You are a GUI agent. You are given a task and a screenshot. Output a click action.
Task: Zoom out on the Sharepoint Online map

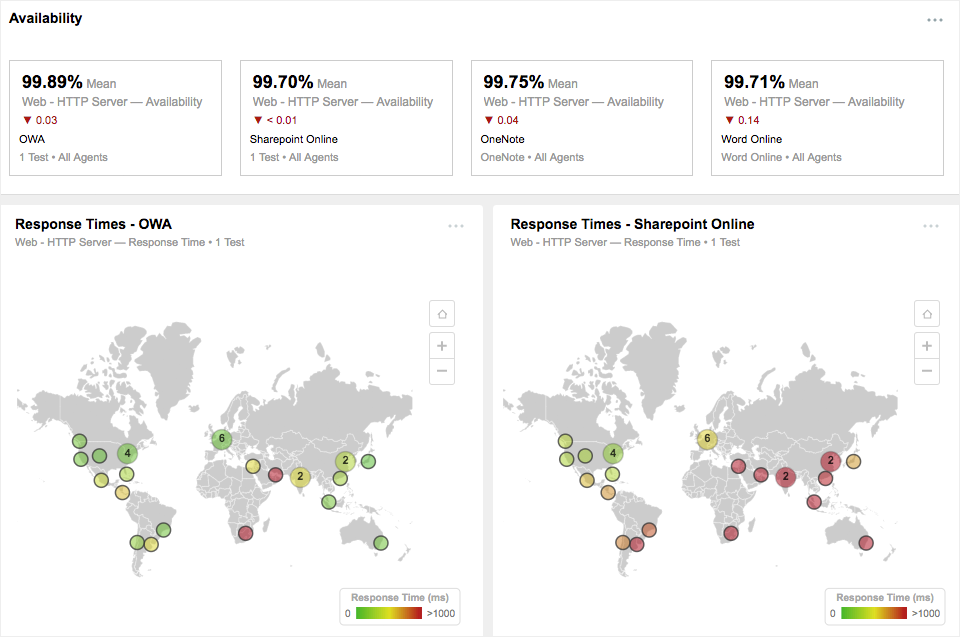pyautogui.click(x=927, y=371)
